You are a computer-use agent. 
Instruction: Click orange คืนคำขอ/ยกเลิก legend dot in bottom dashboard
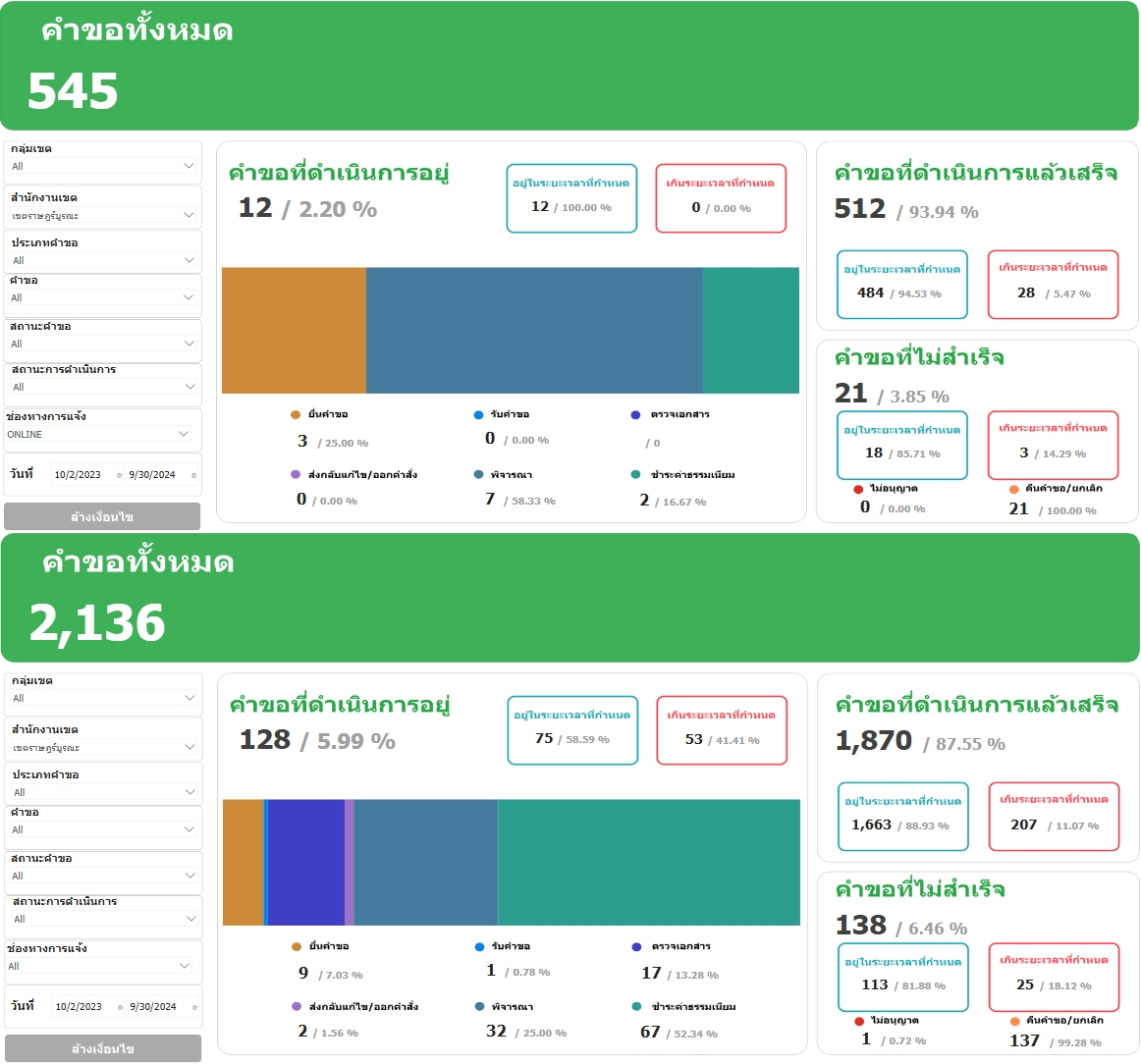(x=1014, y=1021)
